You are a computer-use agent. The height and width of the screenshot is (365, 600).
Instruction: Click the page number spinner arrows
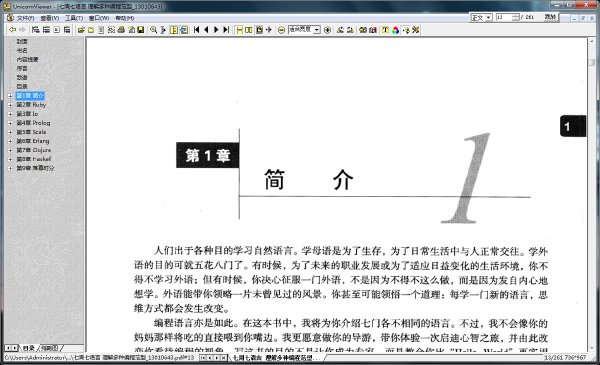(516, 17)
